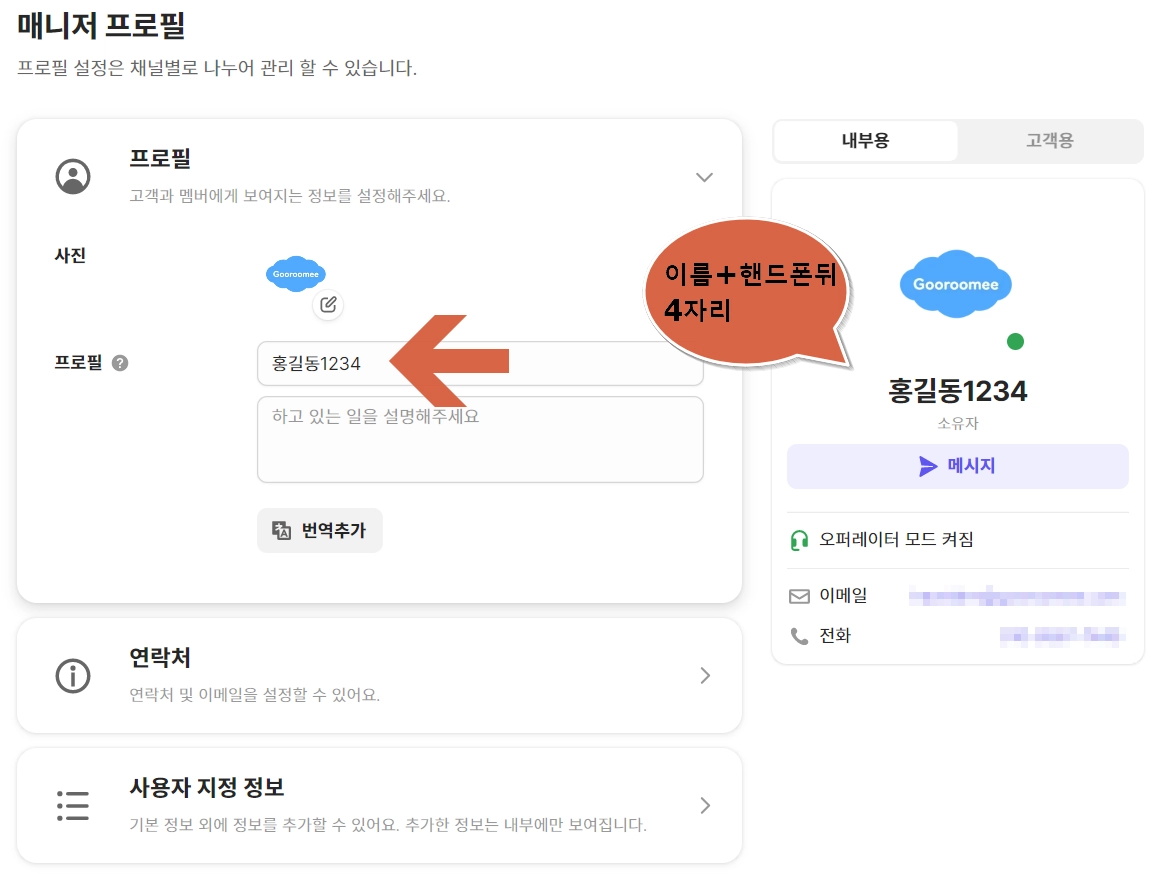Click the large Gooroomee preview avatar

[x=955, y=284]
